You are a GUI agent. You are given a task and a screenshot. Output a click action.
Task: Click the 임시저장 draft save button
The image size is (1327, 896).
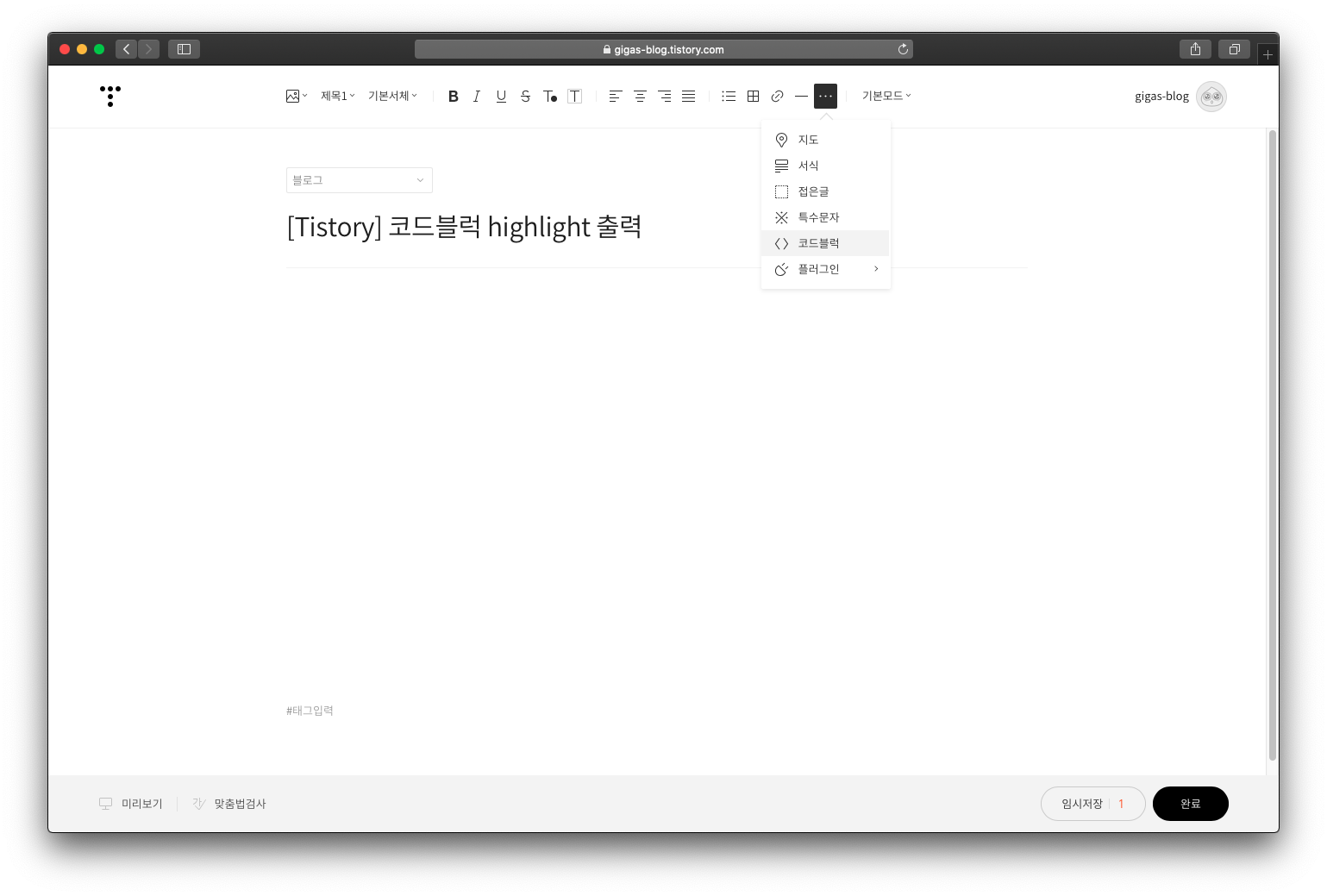pyautogui.click(x=1081, y=804)
